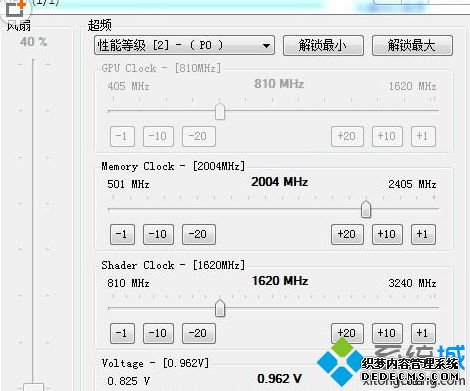Click the 810 MHz shader minimum label
470x391 pixels.
tap(128, 283)
